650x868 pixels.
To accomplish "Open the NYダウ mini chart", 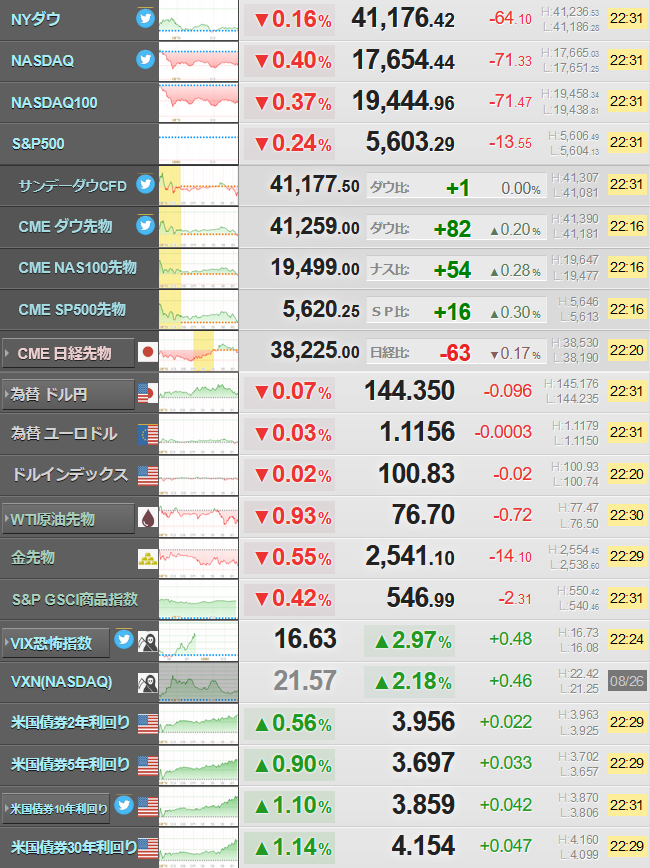I will point(198,20).
